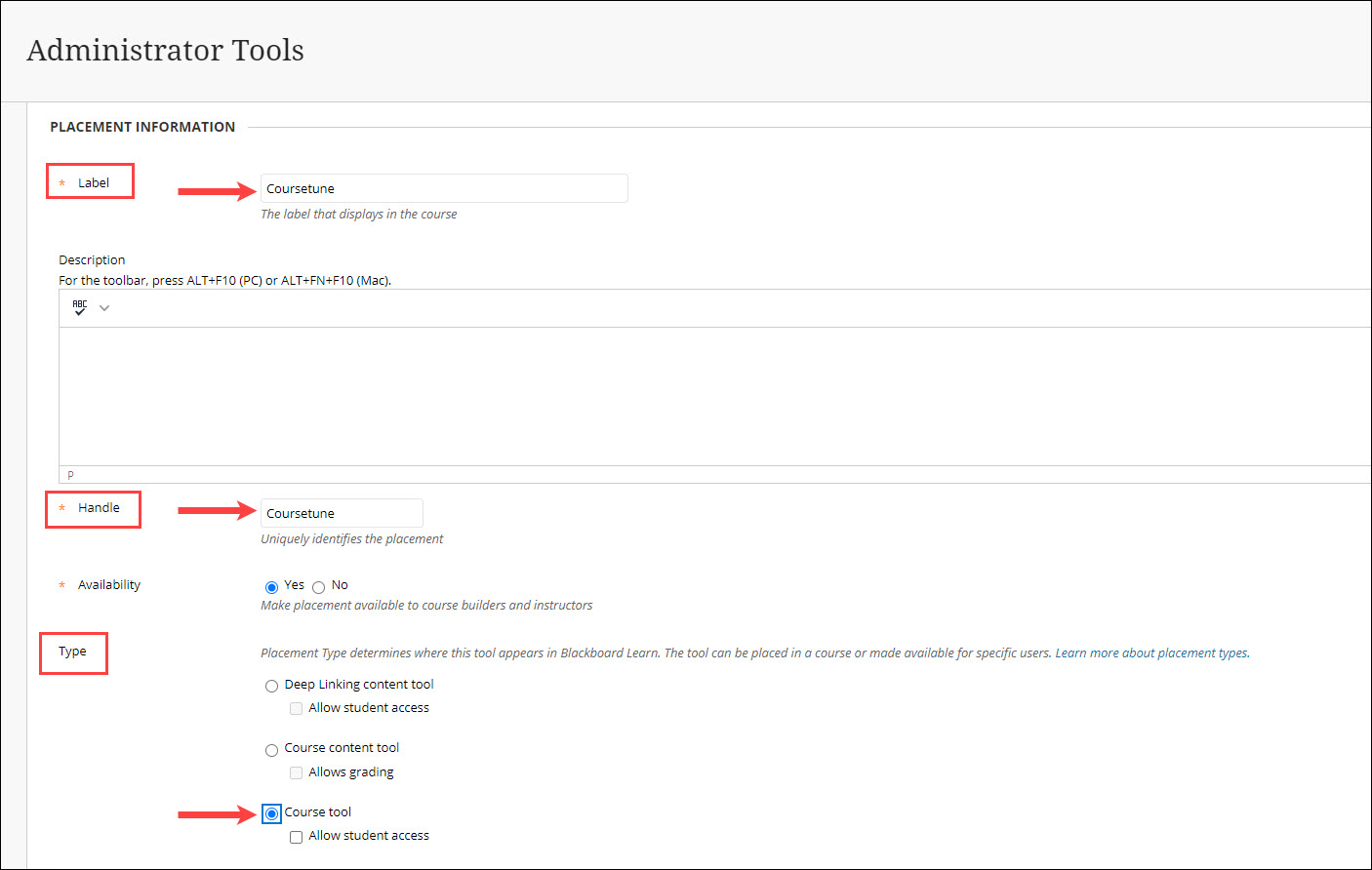Select Yes for Availability

click(x=271, y=587)
